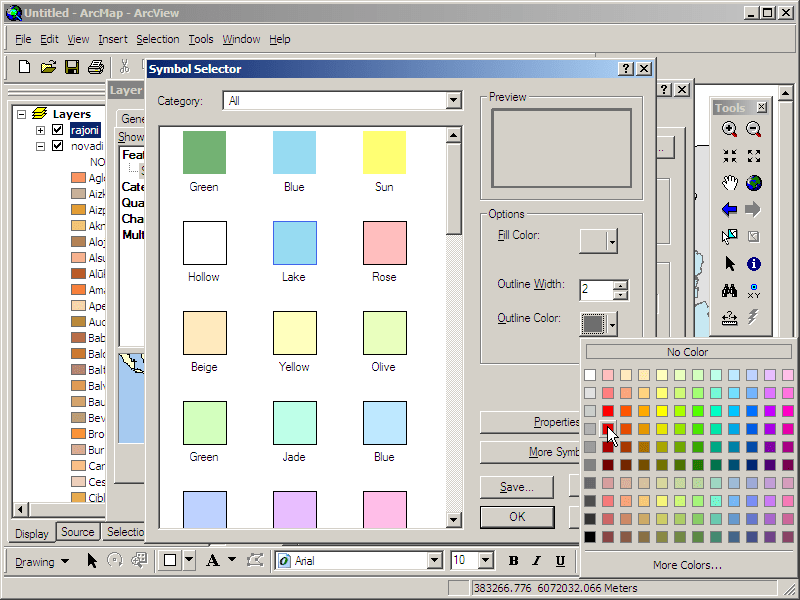
Task: Click the Properties button
Action: pos(530,422)
